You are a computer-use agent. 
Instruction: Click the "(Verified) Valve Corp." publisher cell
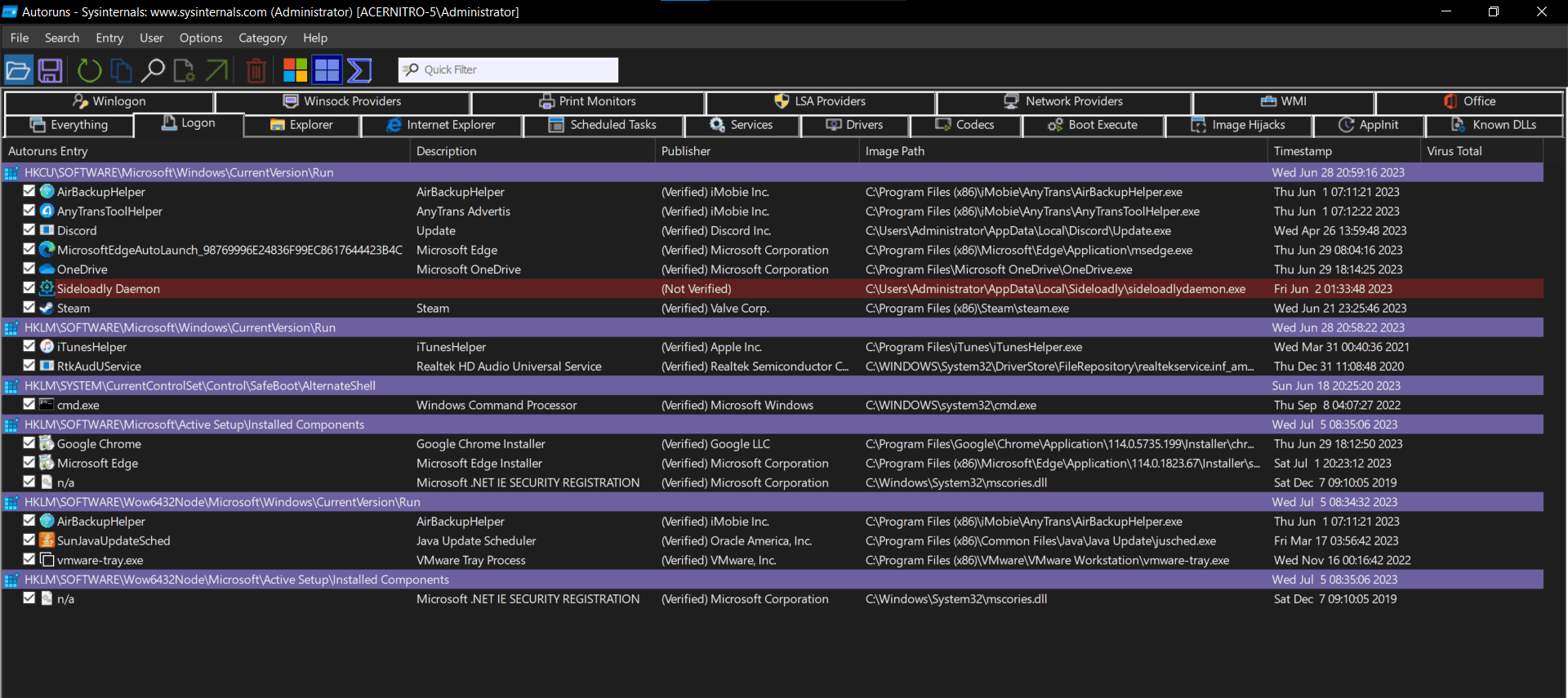pos(715,309)
